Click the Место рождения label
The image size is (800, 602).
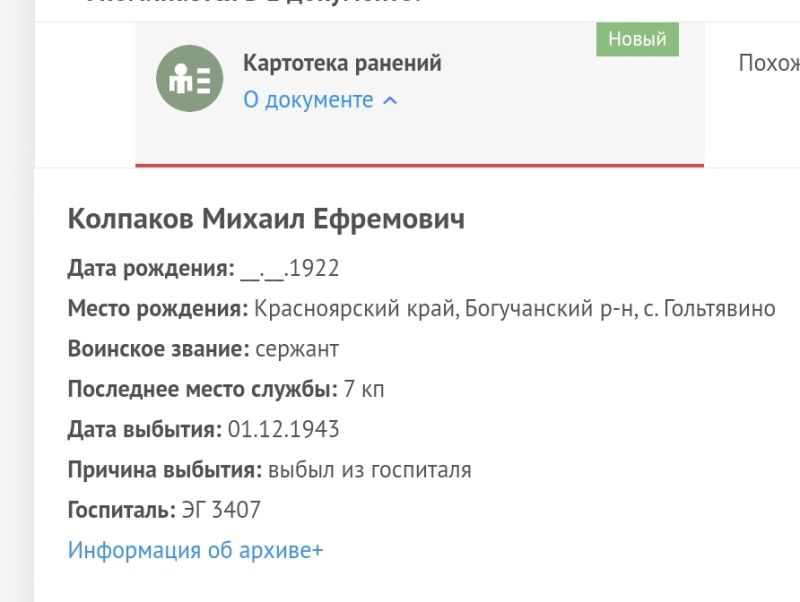coord(157,309)
